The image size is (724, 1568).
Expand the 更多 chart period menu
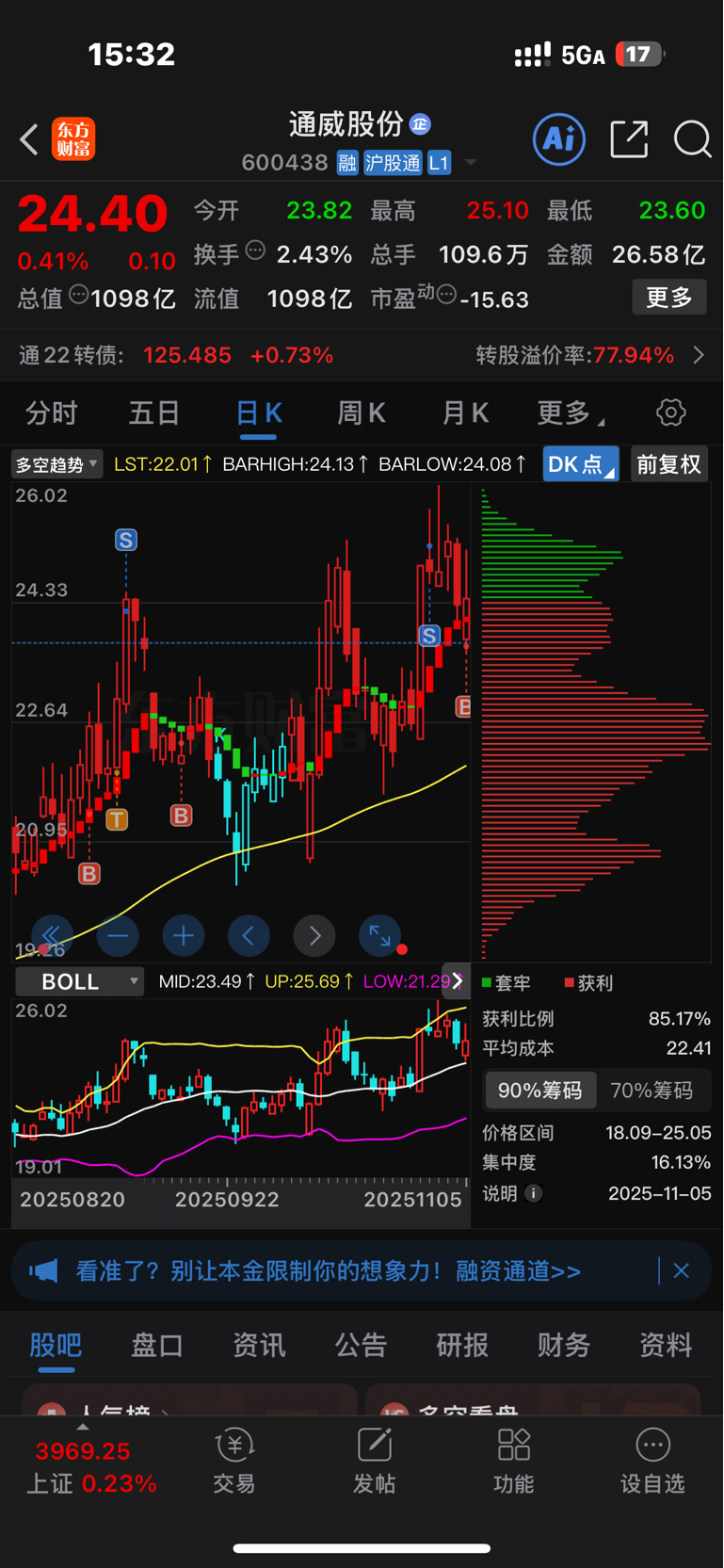571,412
